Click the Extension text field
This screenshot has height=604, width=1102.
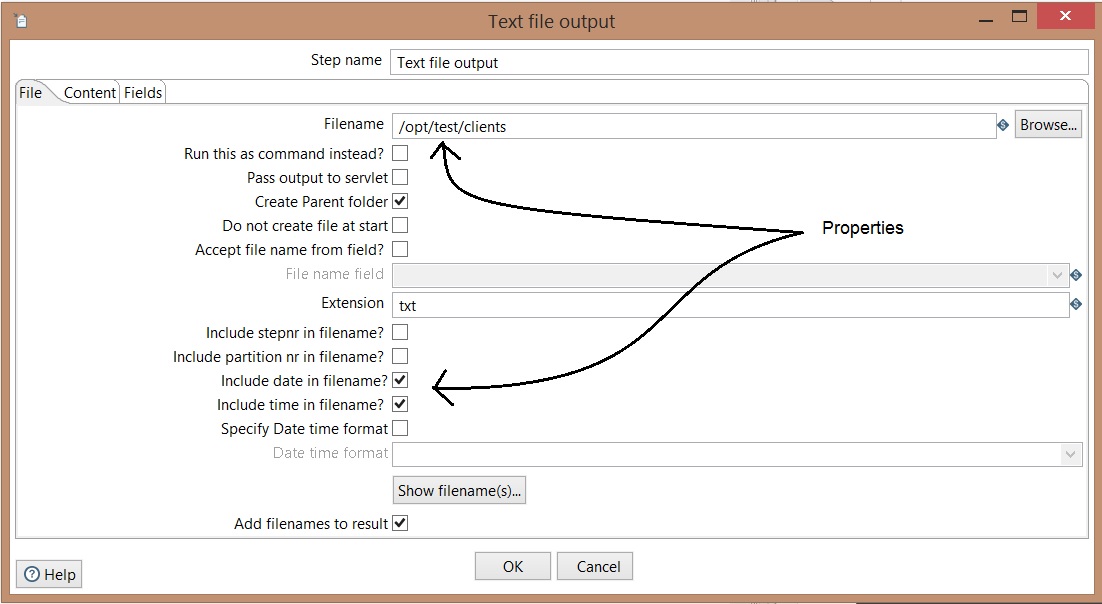click(730, 305)
